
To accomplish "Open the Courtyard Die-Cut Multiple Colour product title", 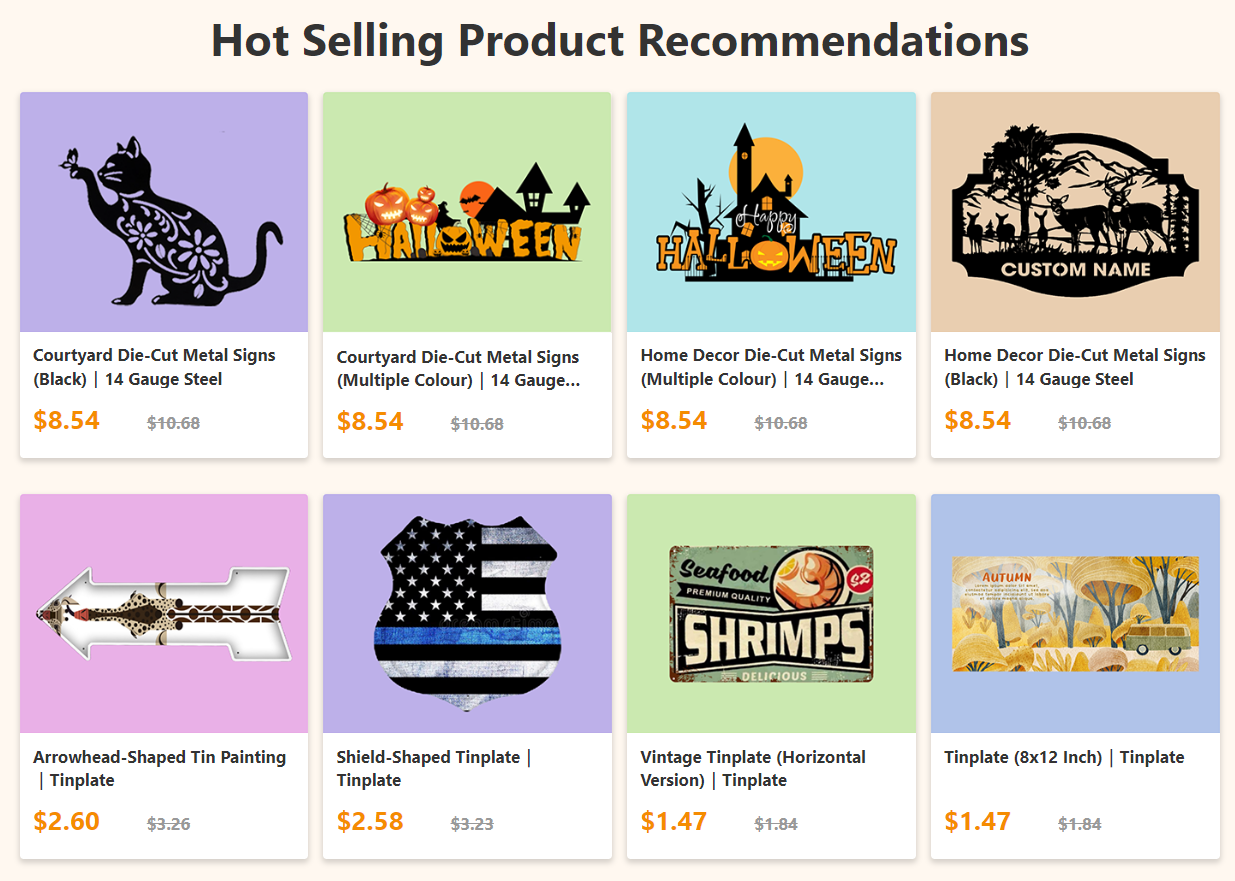I will 458,367.
